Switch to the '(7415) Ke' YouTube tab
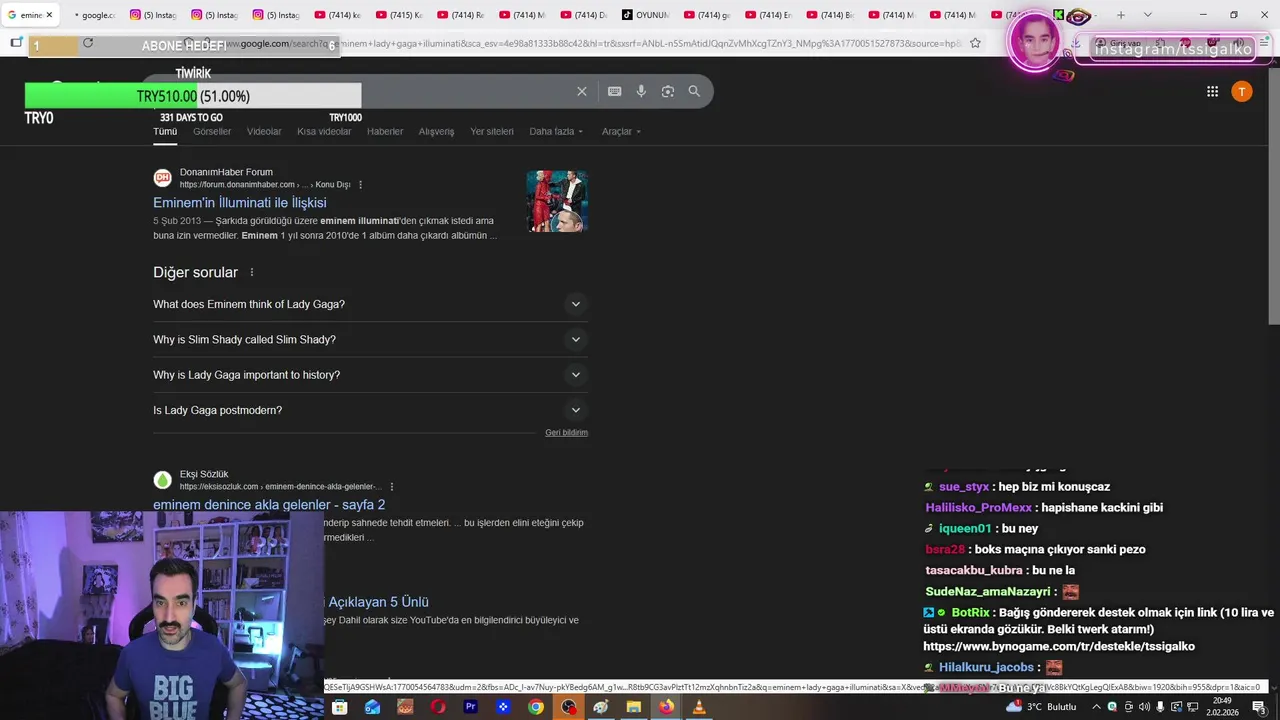The height and width of the screenshot is (720, 1280). 398,15
